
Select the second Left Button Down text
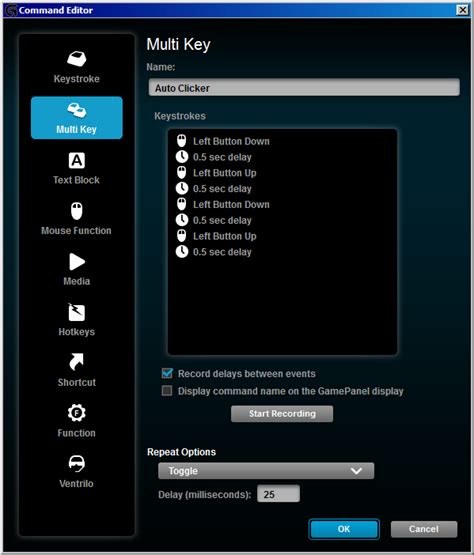click(x=231, y=205)
